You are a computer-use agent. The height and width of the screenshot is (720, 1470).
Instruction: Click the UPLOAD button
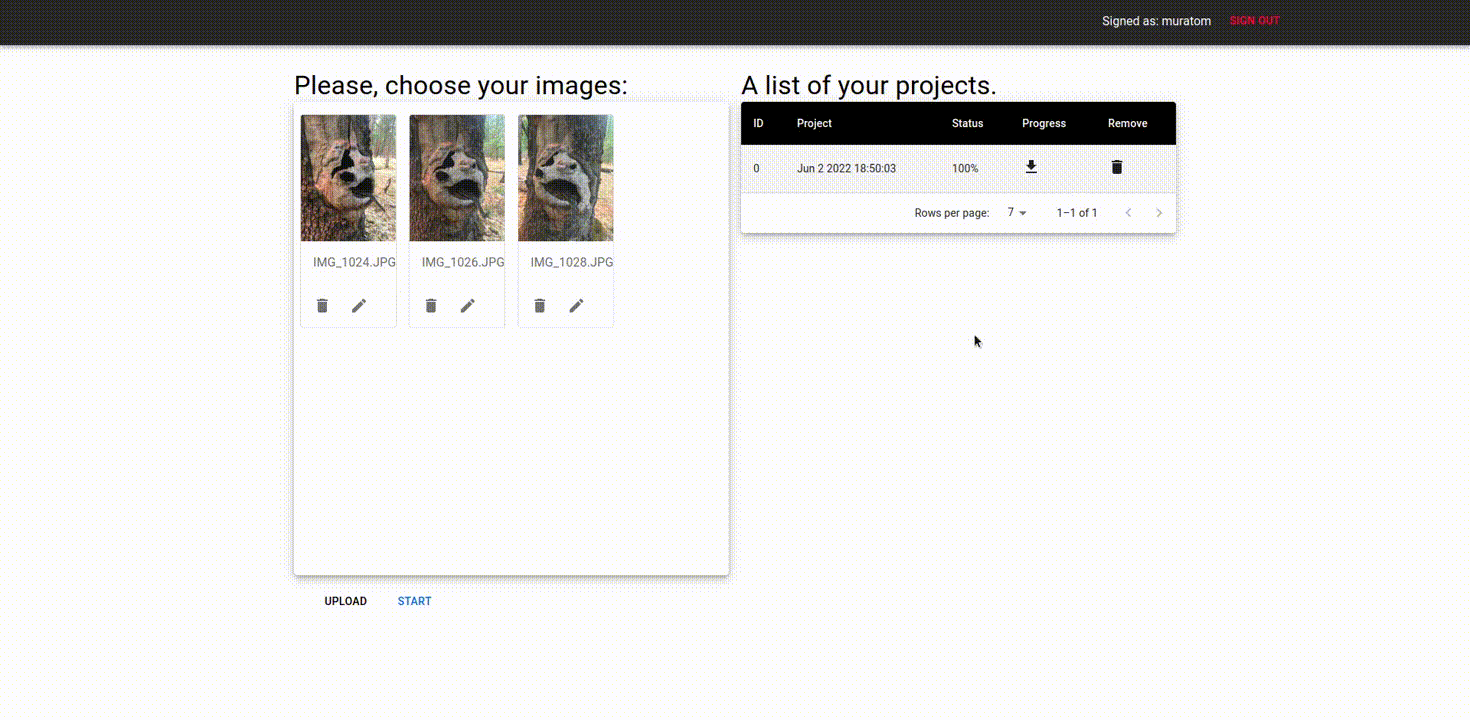click(345, 601)
